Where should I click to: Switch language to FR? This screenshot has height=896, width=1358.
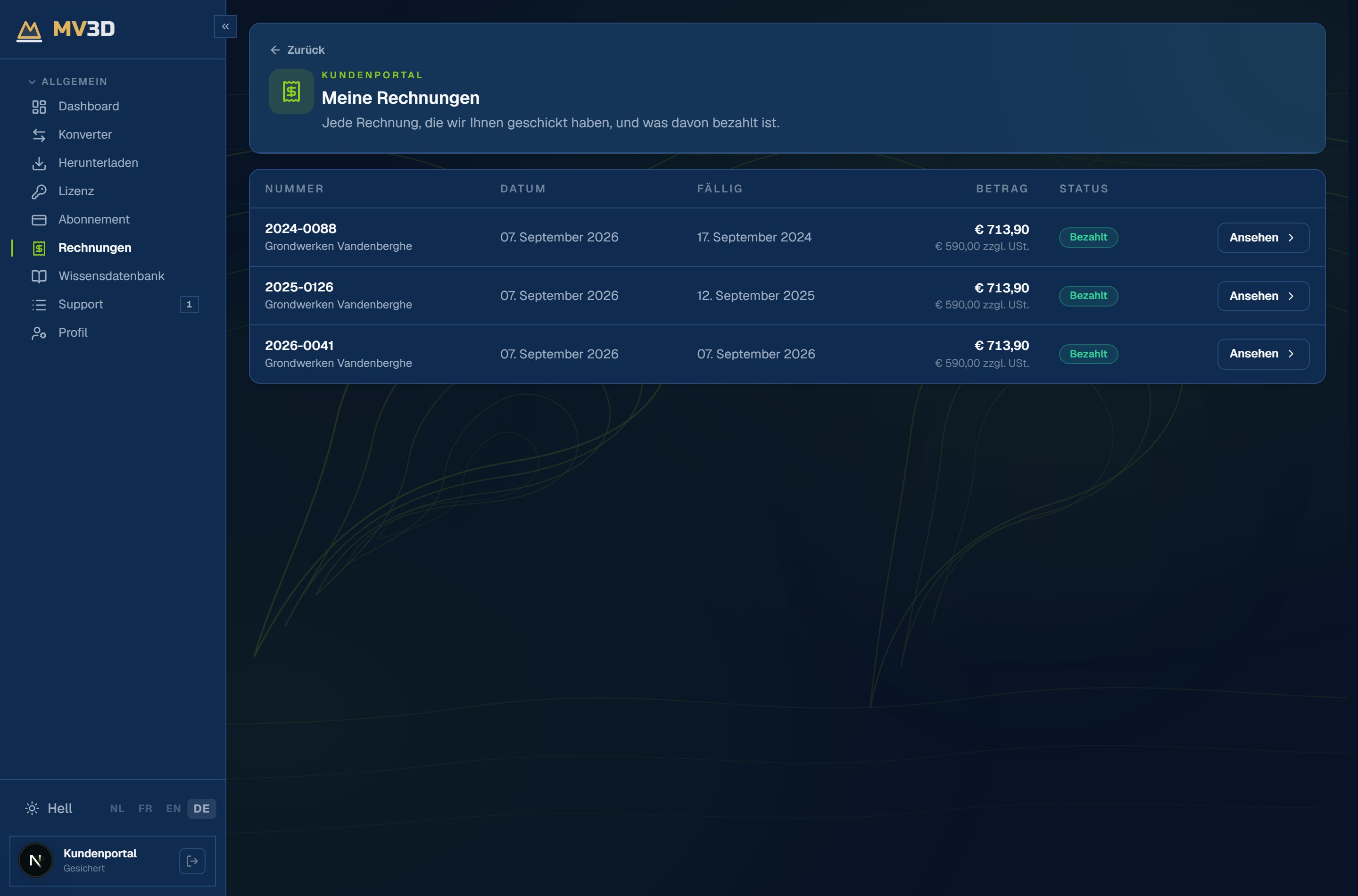point(145,808)
